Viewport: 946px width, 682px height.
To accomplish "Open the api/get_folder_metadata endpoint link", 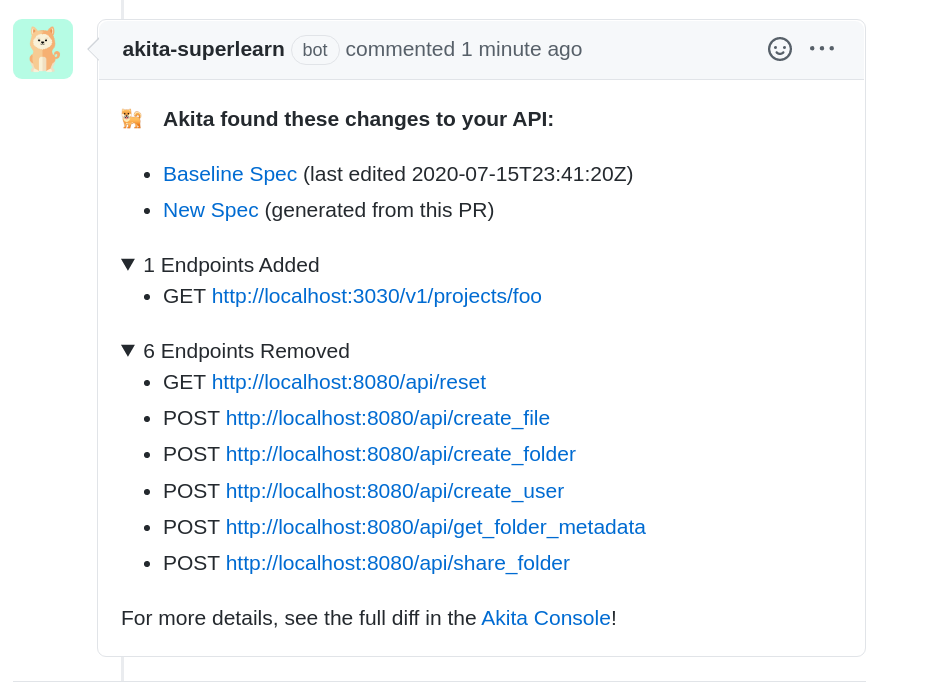I will pyautogui.click(x=435, y=527).
